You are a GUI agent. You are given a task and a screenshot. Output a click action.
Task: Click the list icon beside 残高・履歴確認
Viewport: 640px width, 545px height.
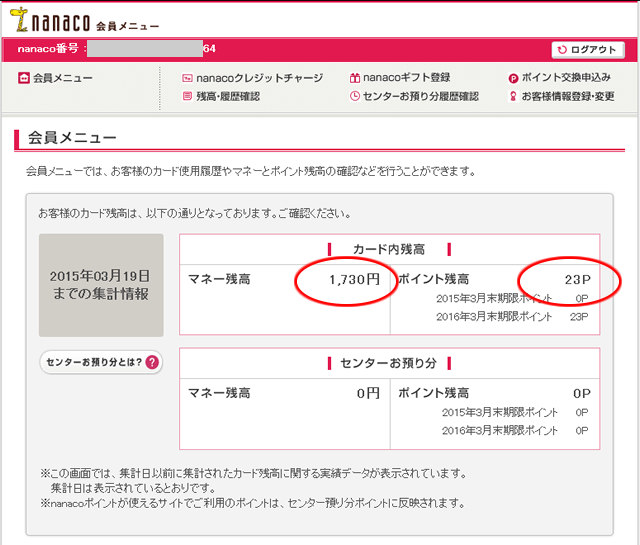click(187, 96)
